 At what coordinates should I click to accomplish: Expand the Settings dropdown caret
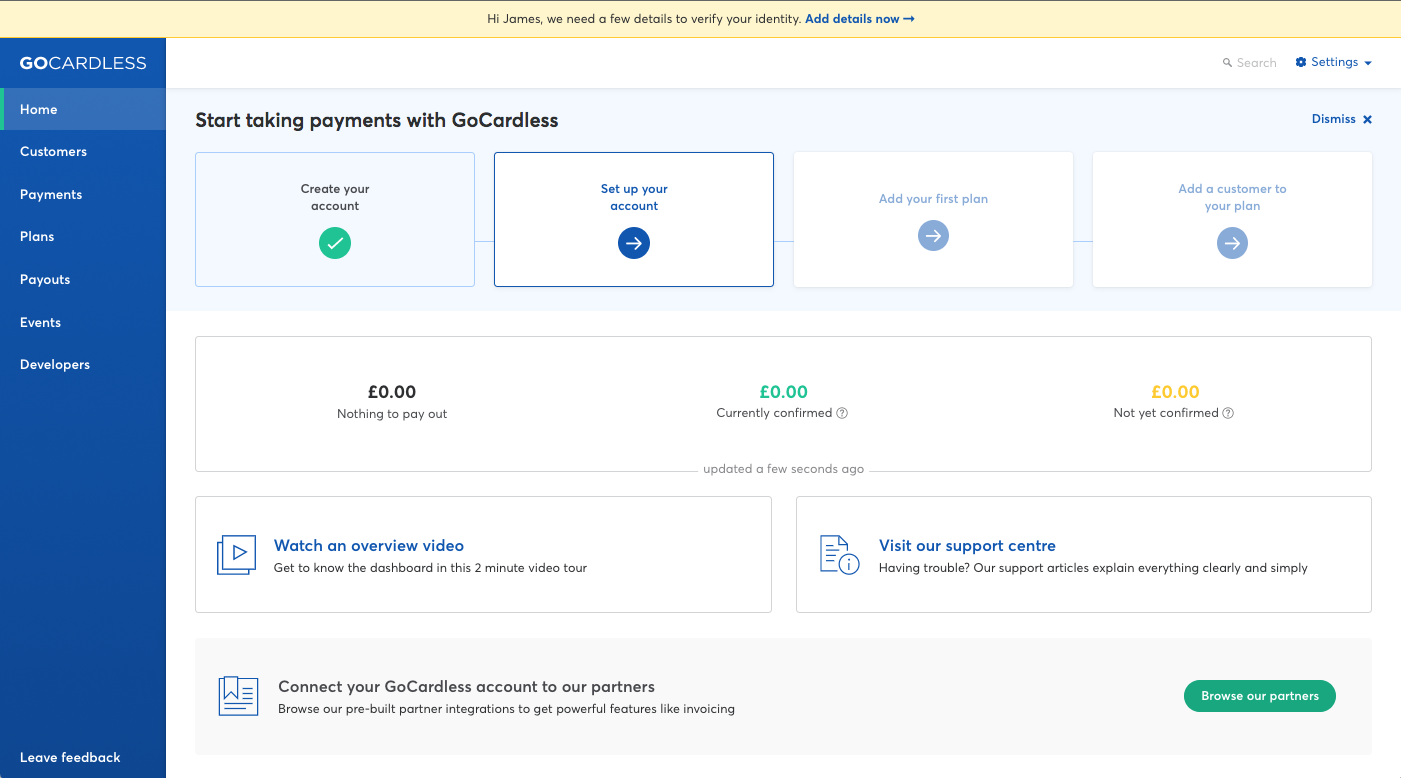(1367, 63)
